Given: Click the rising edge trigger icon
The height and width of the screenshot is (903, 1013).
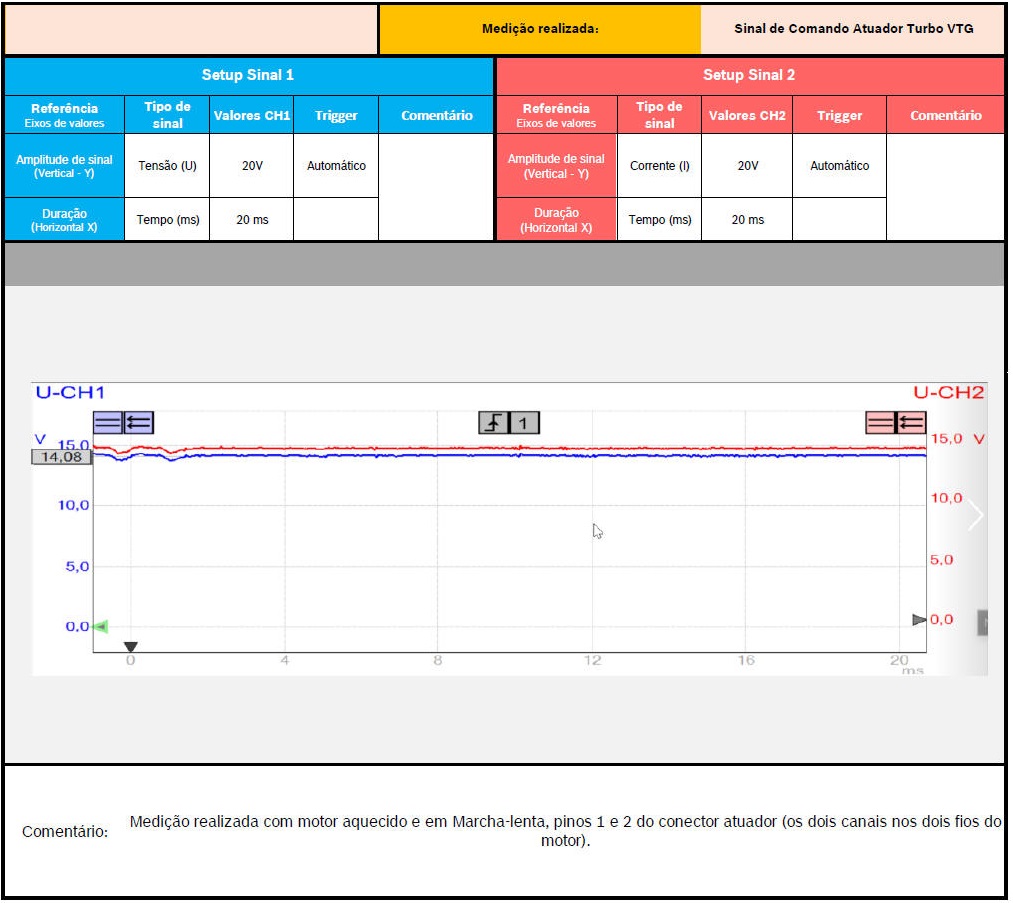Looking at the screenshot, I should pyautogui.click(x=494, y=423).
